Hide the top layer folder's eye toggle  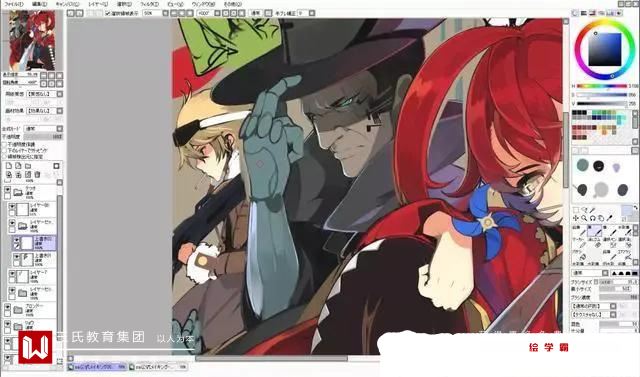pyautogui.click(x=7, y=190)
